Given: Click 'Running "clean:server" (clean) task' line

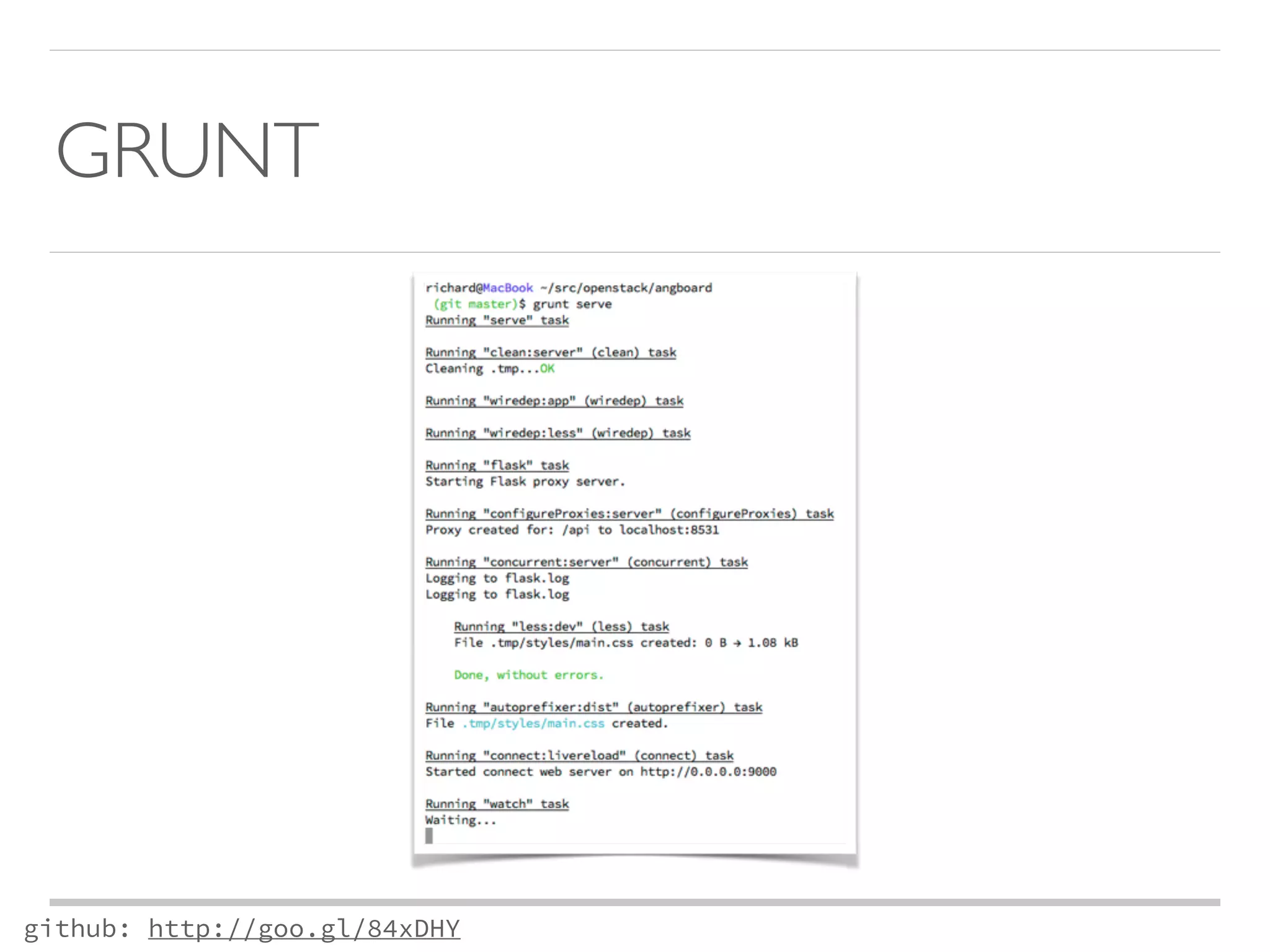Looking at the screenshot, I should pyautogui.click(x=551, y=352).
